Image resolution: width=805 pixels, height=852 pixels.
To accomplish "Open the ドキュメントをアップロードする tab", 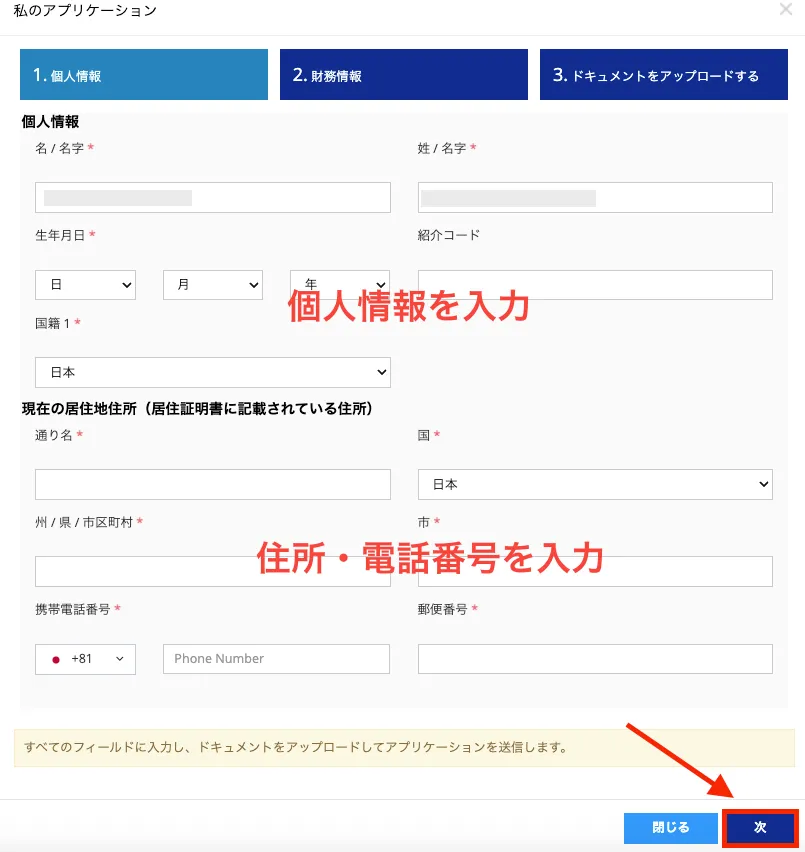I will [663, 74].
